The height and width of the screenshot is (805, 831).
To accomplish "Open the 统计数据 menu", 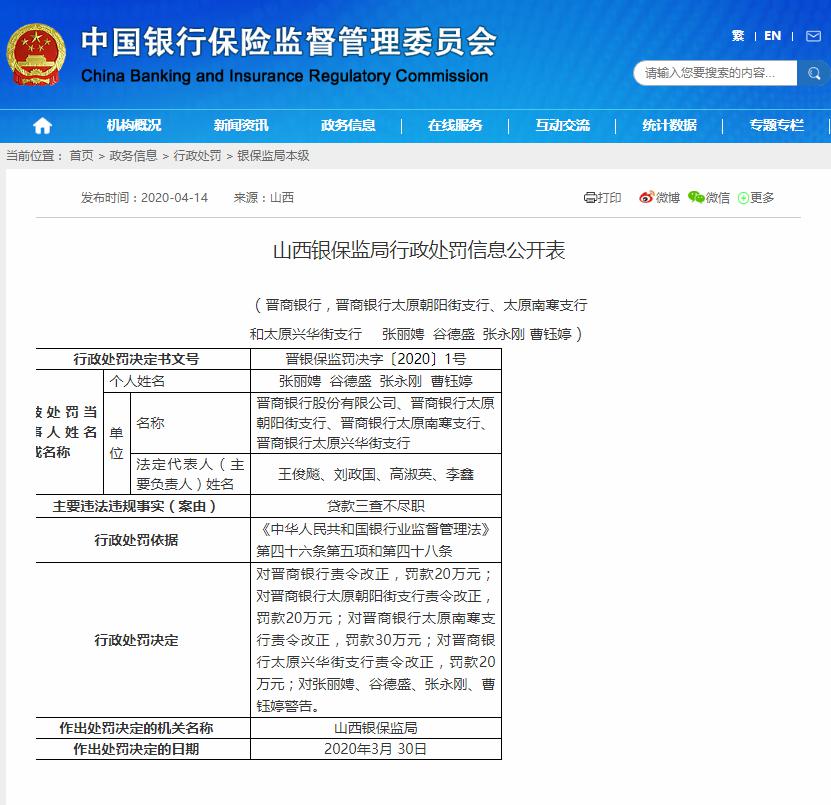I will pyautogui.click(x=669, y=126).
